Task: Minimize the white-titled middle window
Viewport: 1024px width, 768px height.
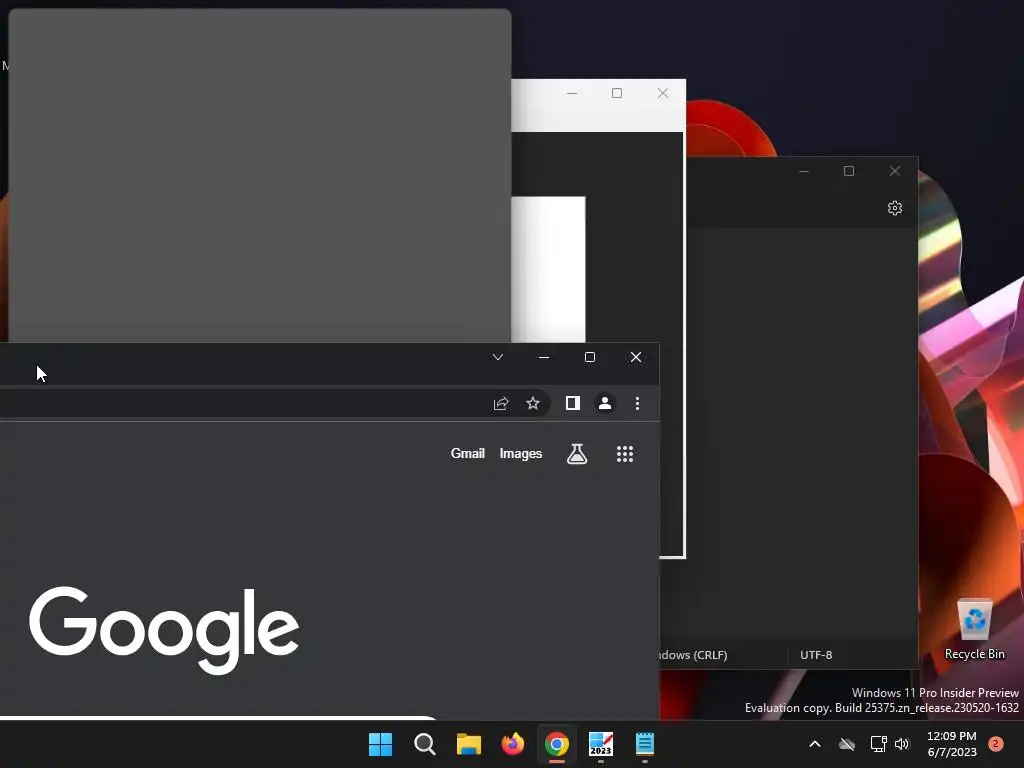Action: coord(572,93)
